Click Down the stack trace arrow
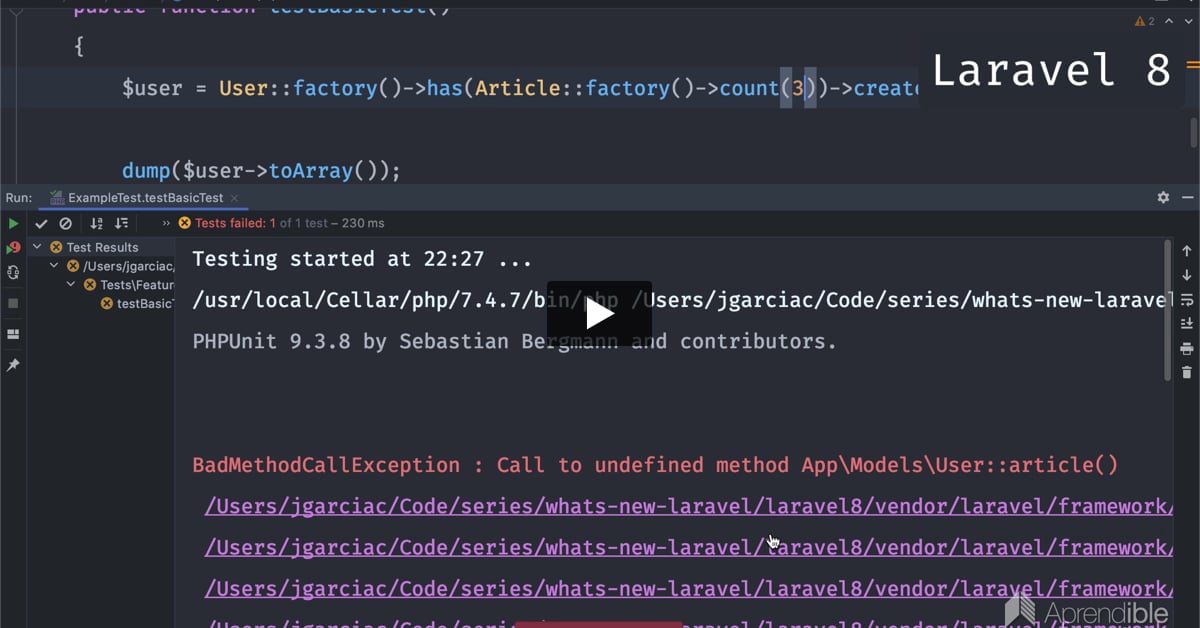This screenshot has width=1200, height=628. 1187,275
